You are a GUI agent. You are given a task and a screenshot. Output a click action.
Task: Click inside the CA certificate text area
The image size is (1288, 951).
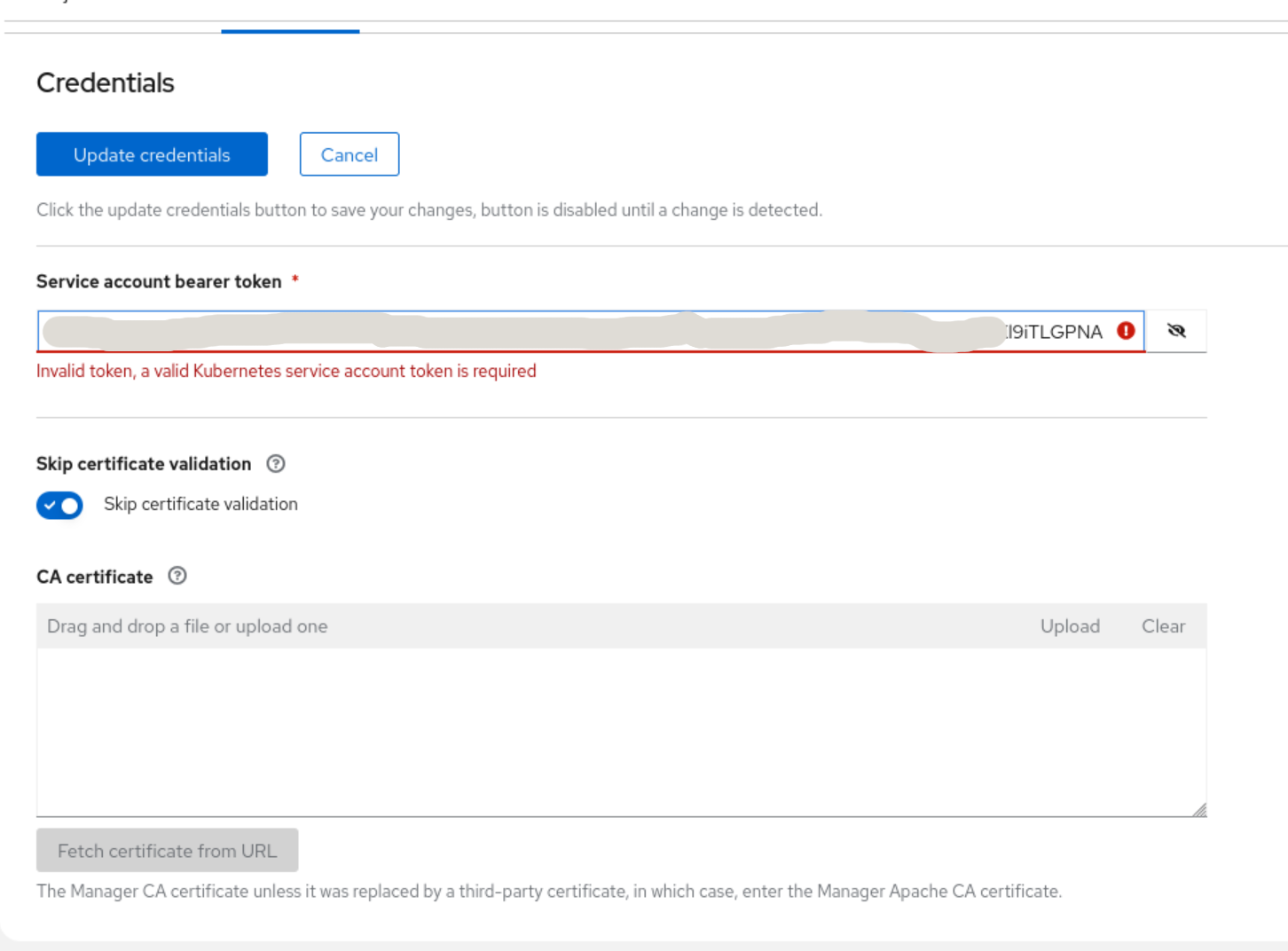coord(621,732)
